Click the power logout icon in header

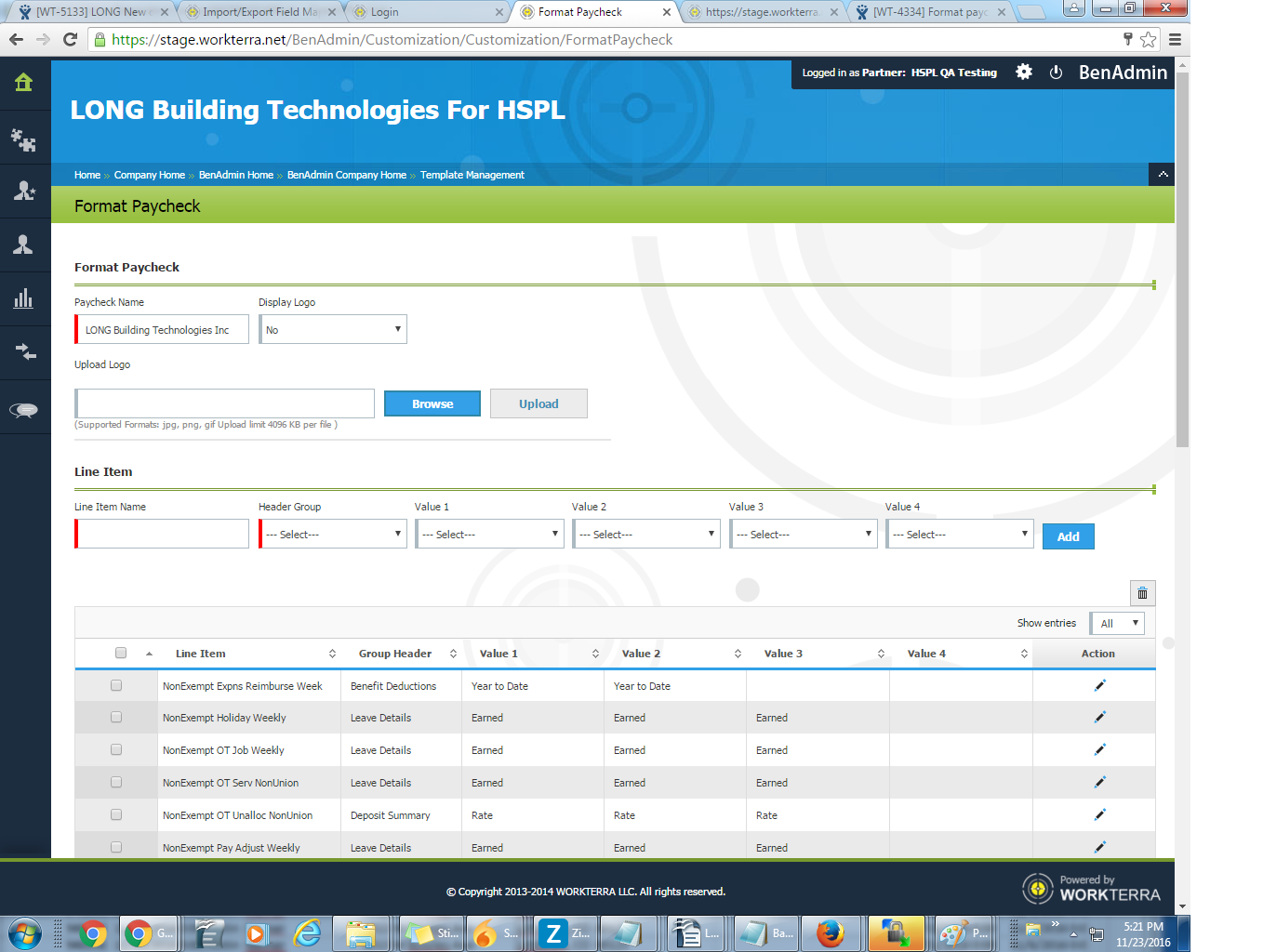point(1057,73)
